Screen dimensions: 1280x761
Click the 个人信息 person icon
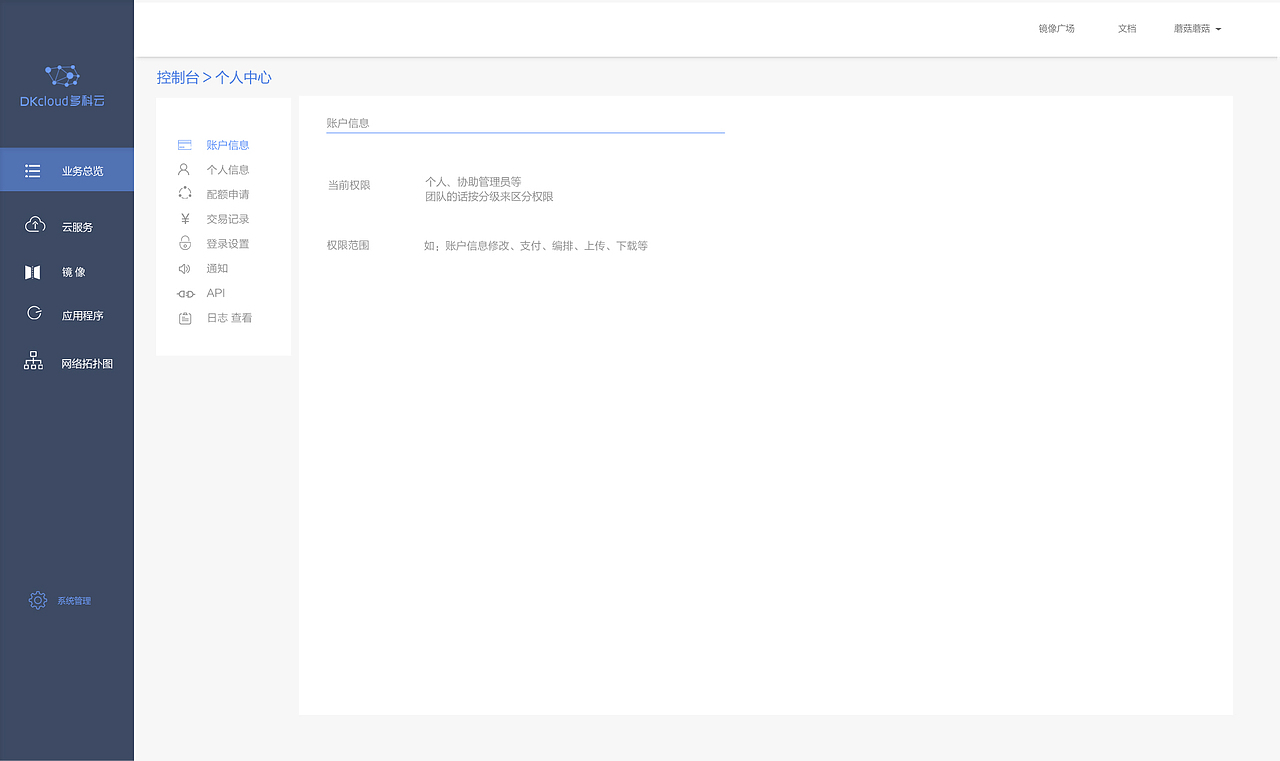tap(184, 169)
